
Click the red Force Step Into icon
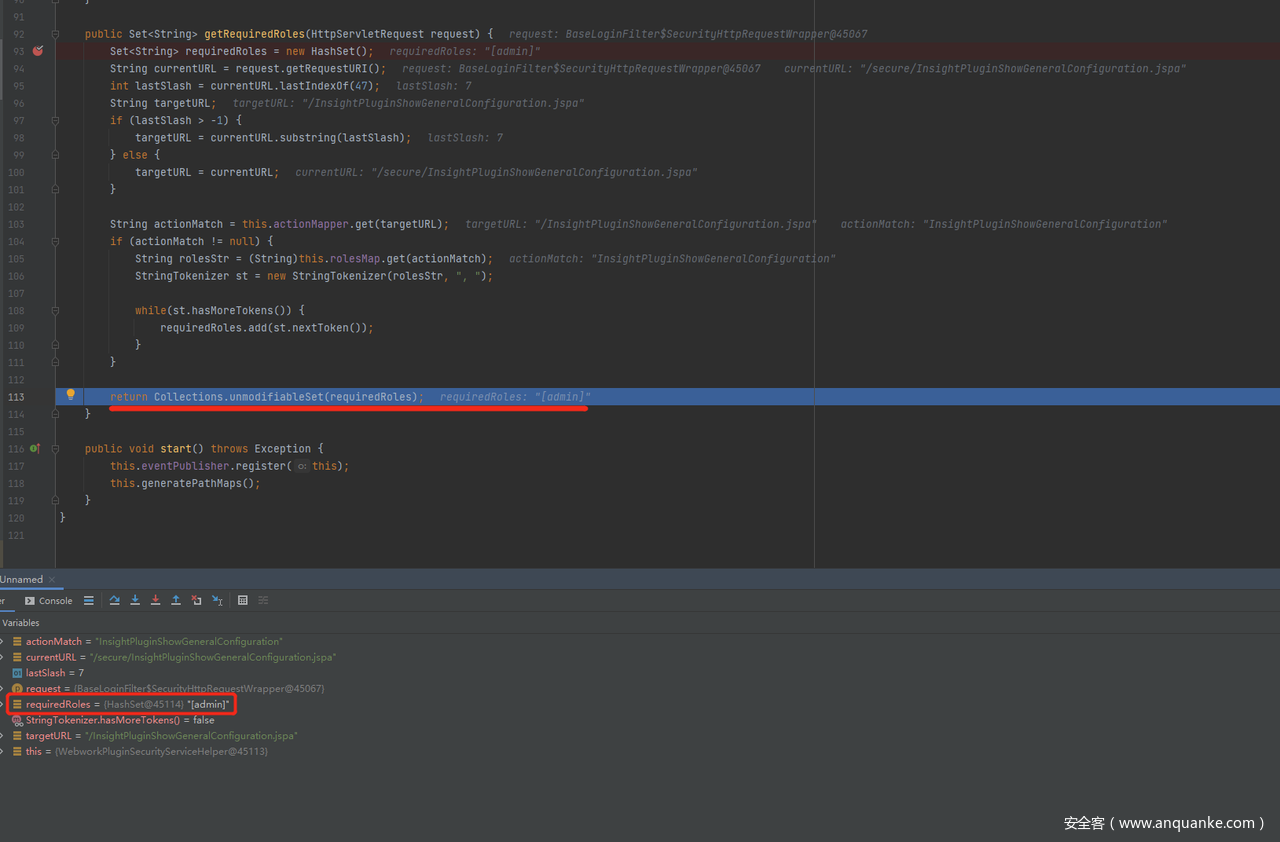155,600
